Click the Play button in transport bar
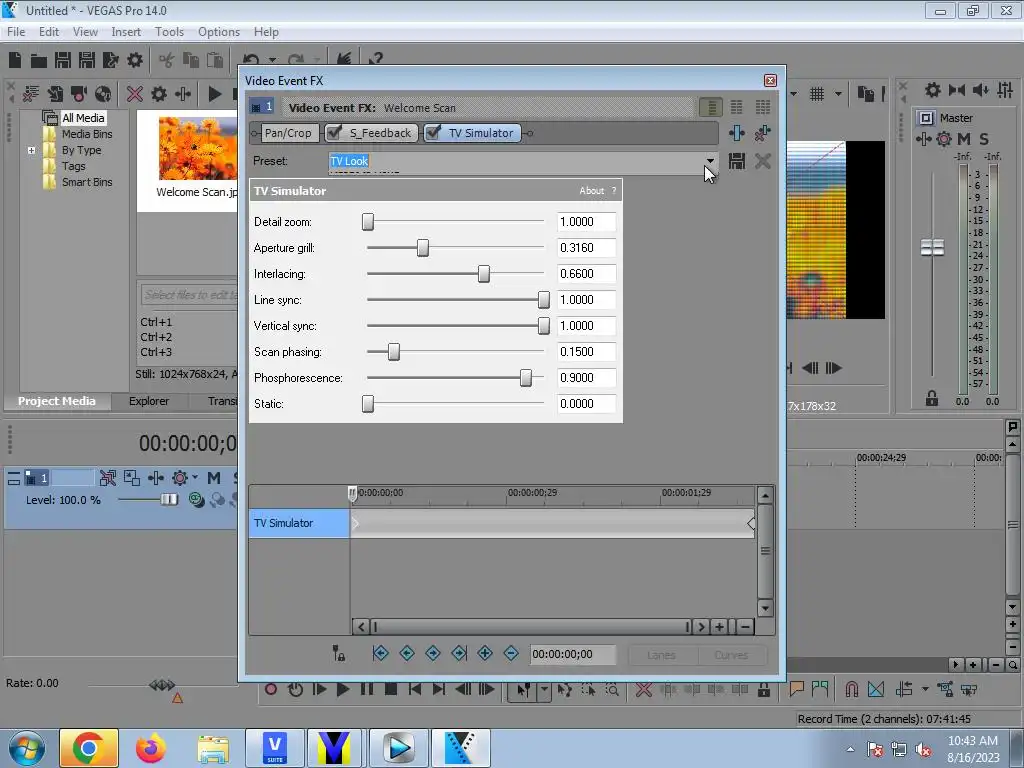The width and height of the screenshot is (1024, 768). point(342,690)
